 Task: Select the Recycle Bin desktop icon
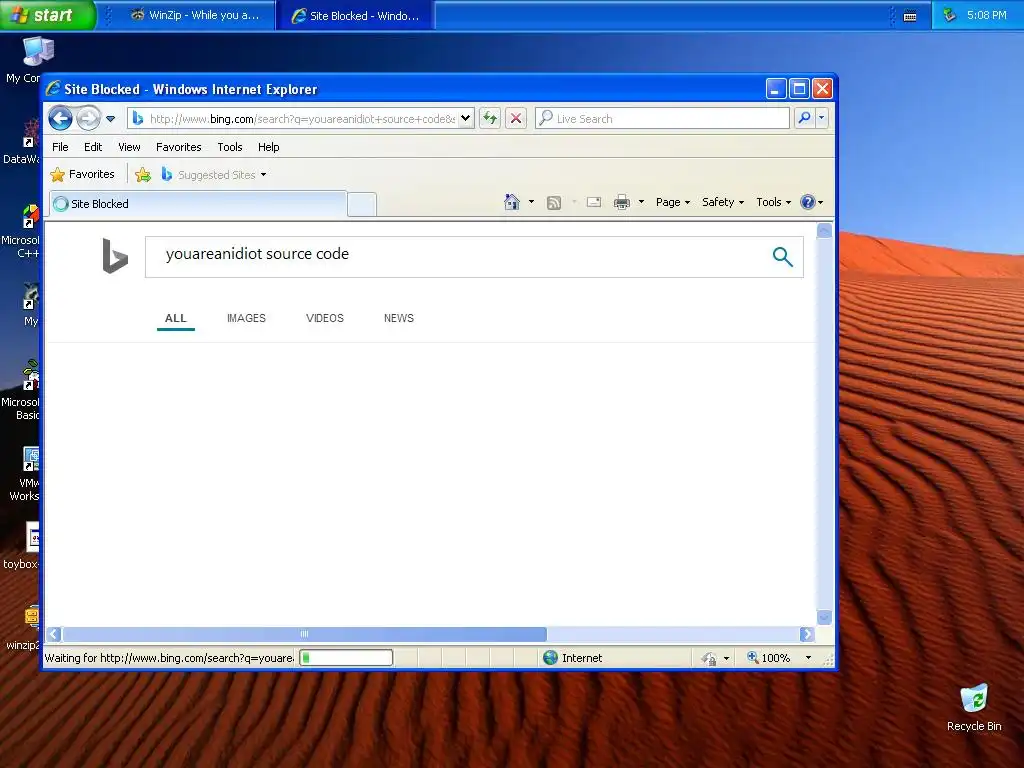click(x=974, y=707)
